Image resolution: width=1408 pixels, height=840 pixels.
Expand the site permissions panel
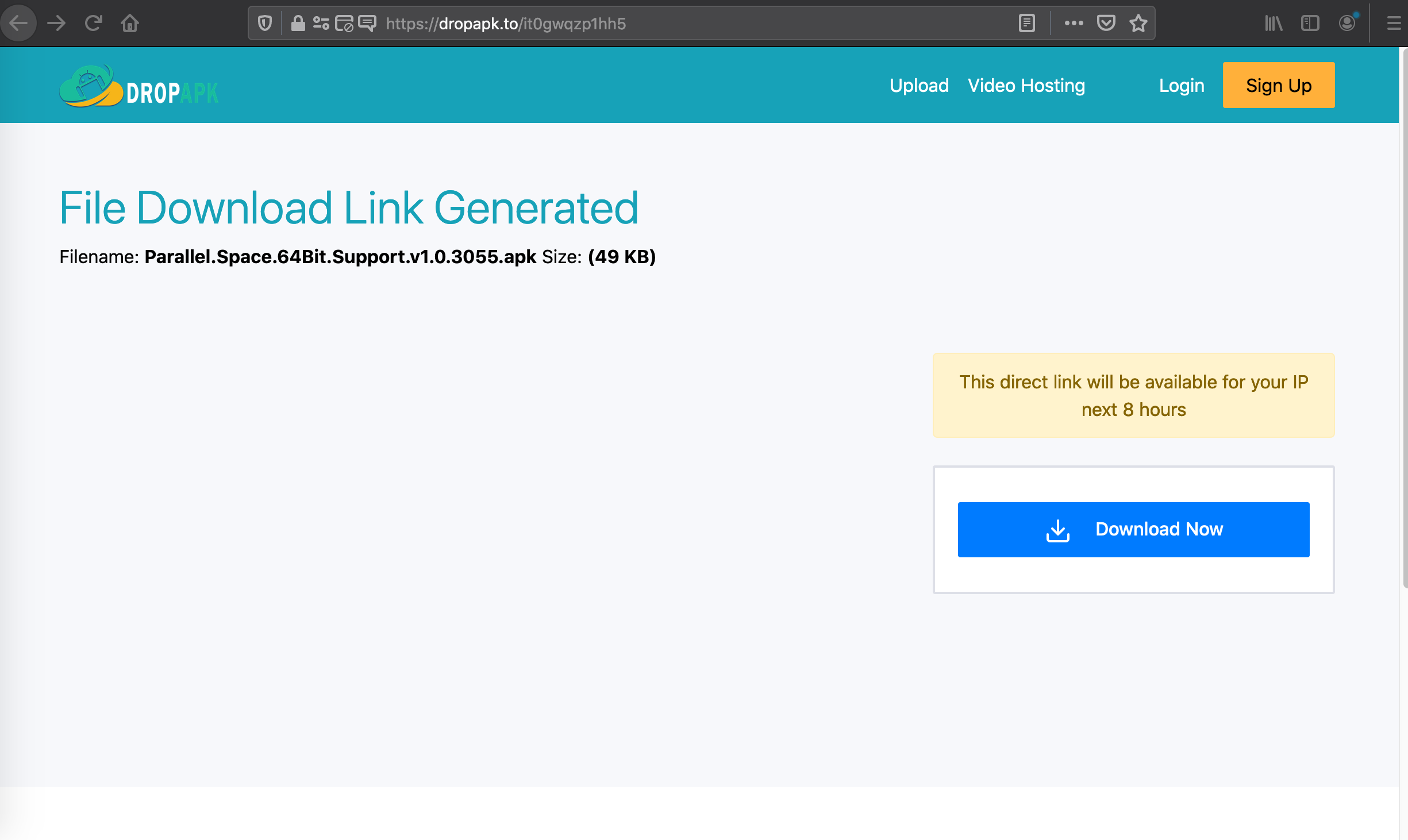pyautogui.click(x=320, y=23)
